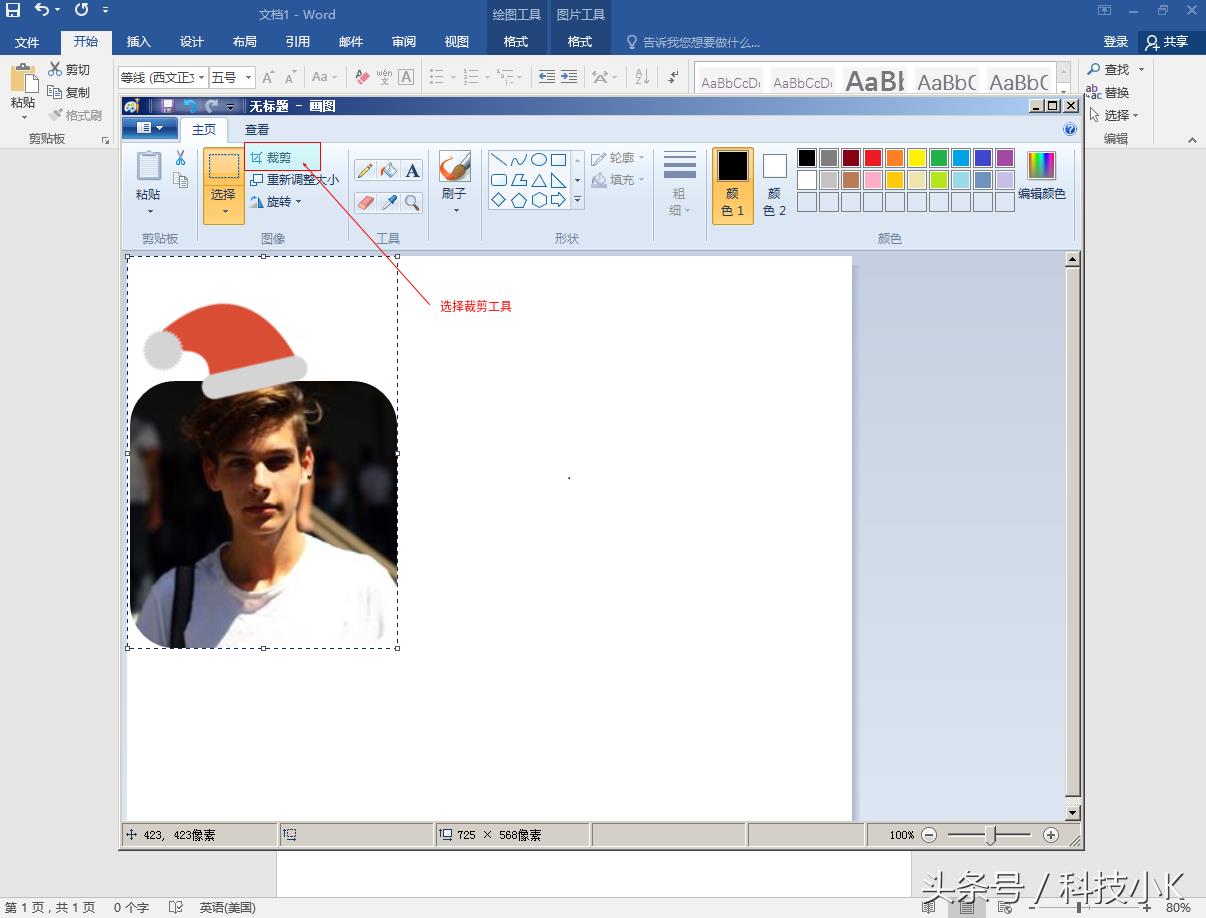The image size is (1206, 918).
Task: Pick the red color in Paint palette
Action: tap(873, 158)
